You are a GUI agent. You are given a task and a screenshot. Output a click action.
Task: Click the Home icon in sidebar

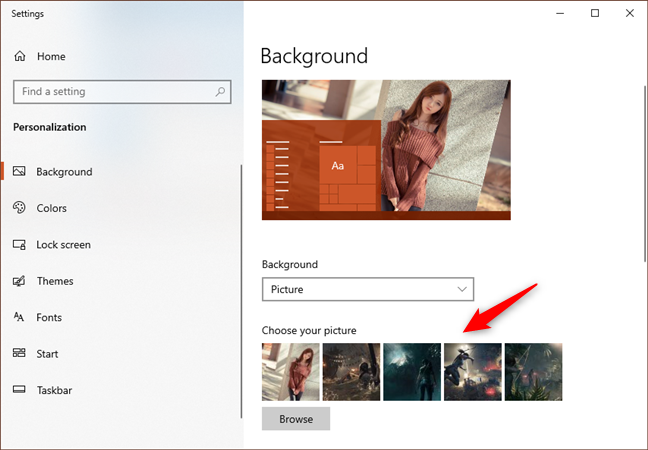19,57
